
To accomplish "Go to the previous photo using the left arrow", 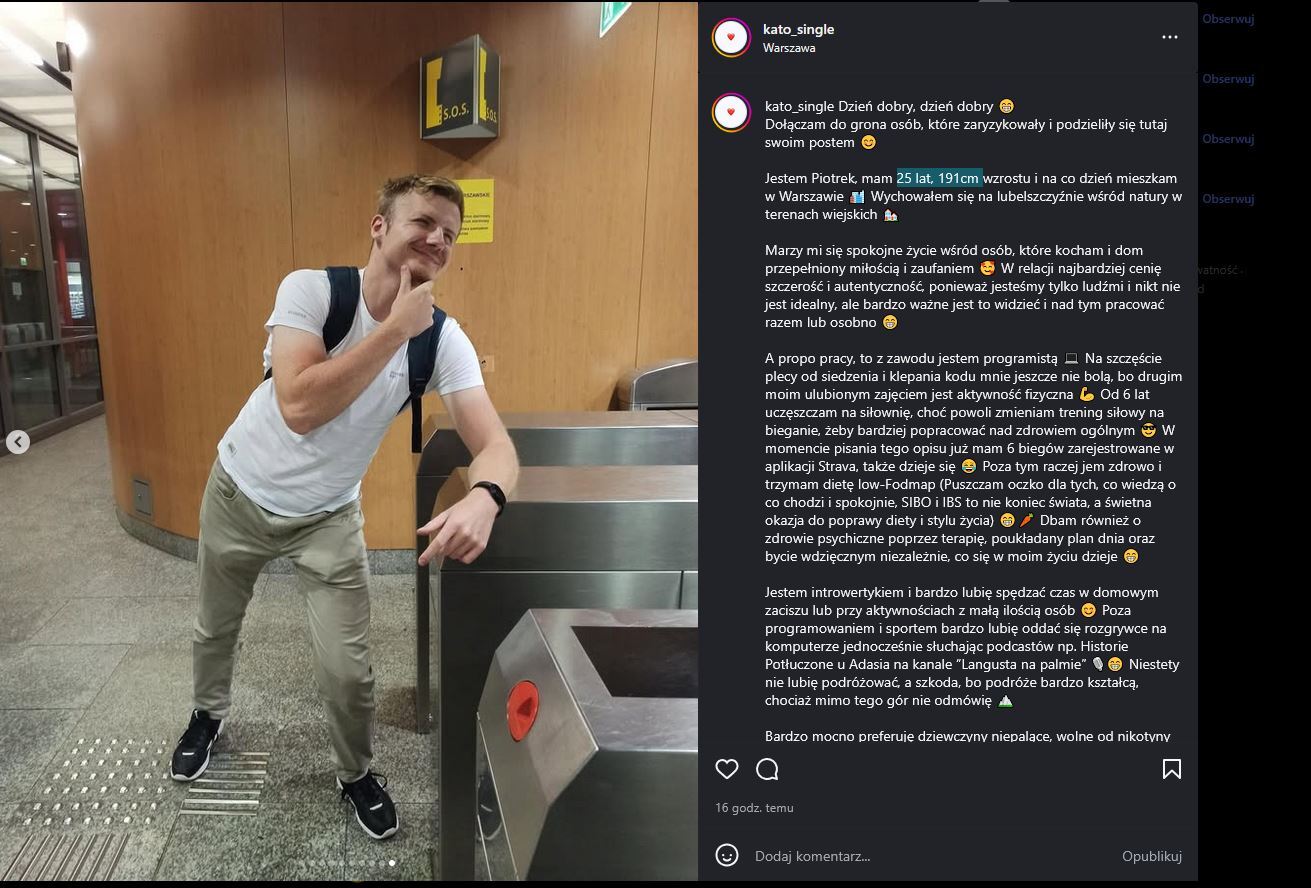I will pyautogui.click(x=18, y=442).
